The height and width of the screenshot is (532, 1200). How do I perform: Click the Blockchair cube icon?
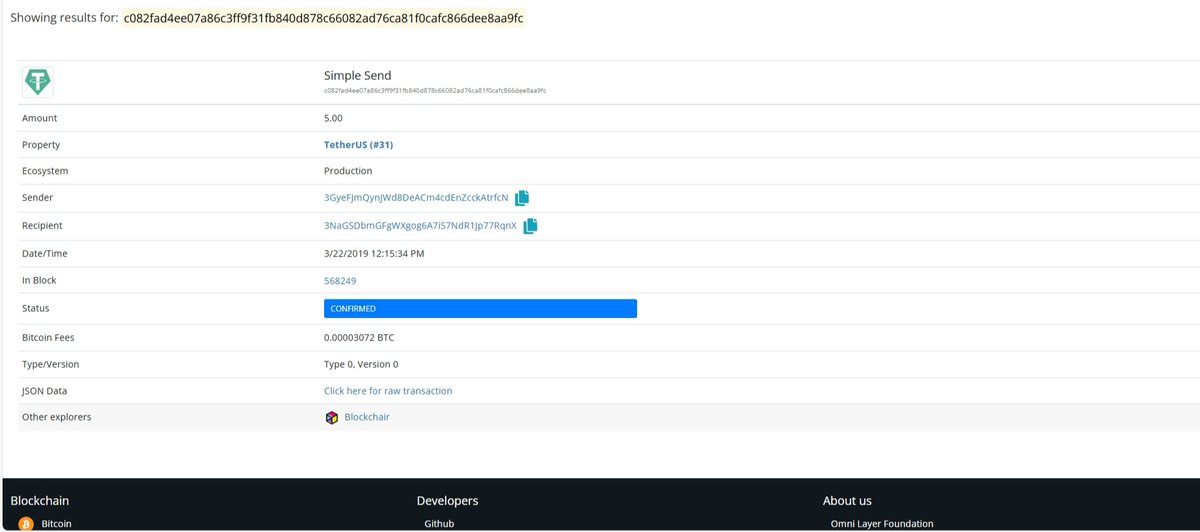332,417
